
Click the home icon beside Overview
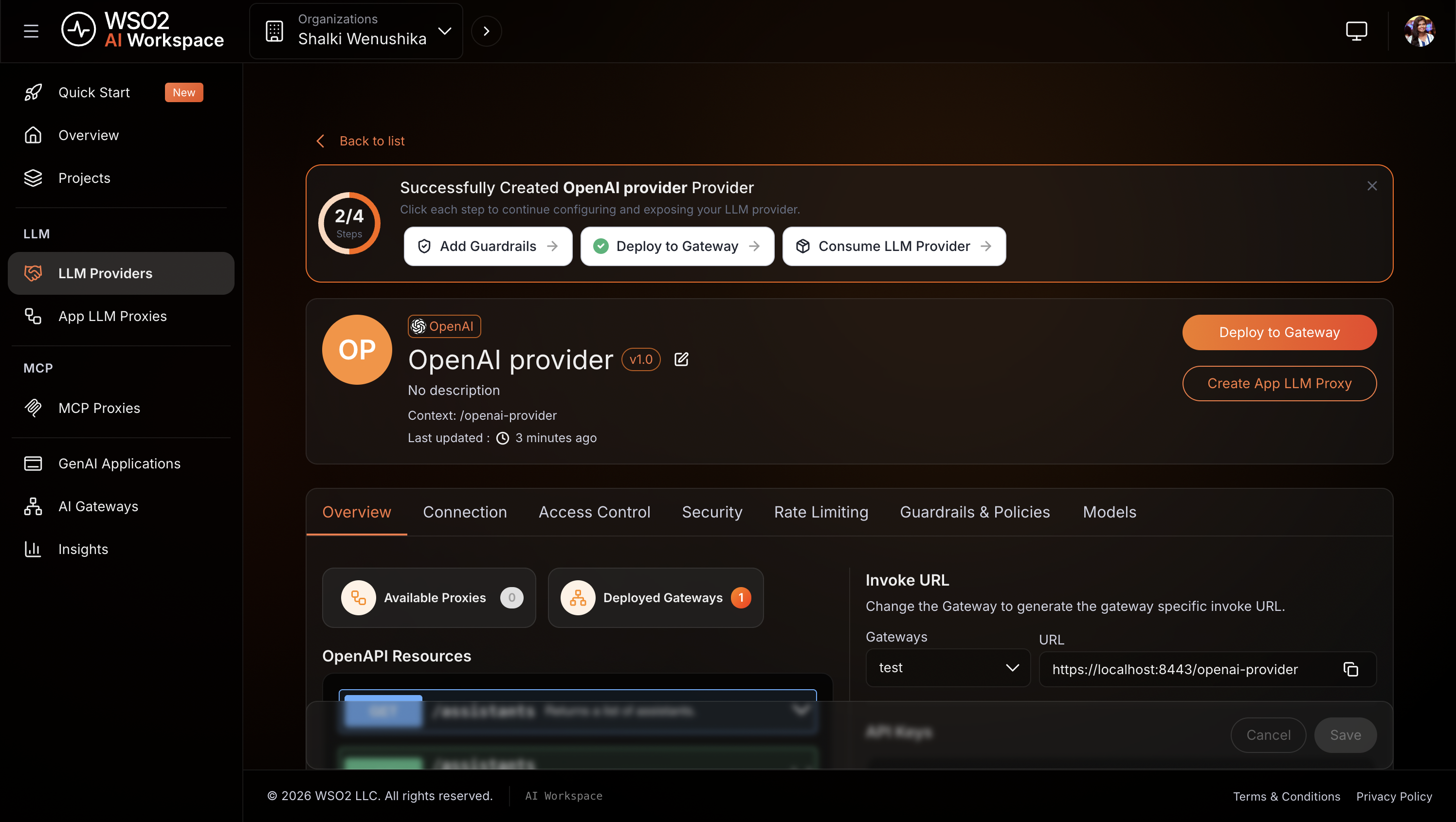coord(33,135)
